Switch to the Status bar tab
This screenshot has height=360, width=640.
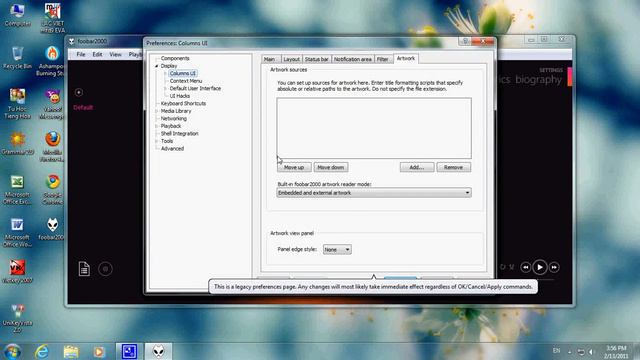click(317, 59)
